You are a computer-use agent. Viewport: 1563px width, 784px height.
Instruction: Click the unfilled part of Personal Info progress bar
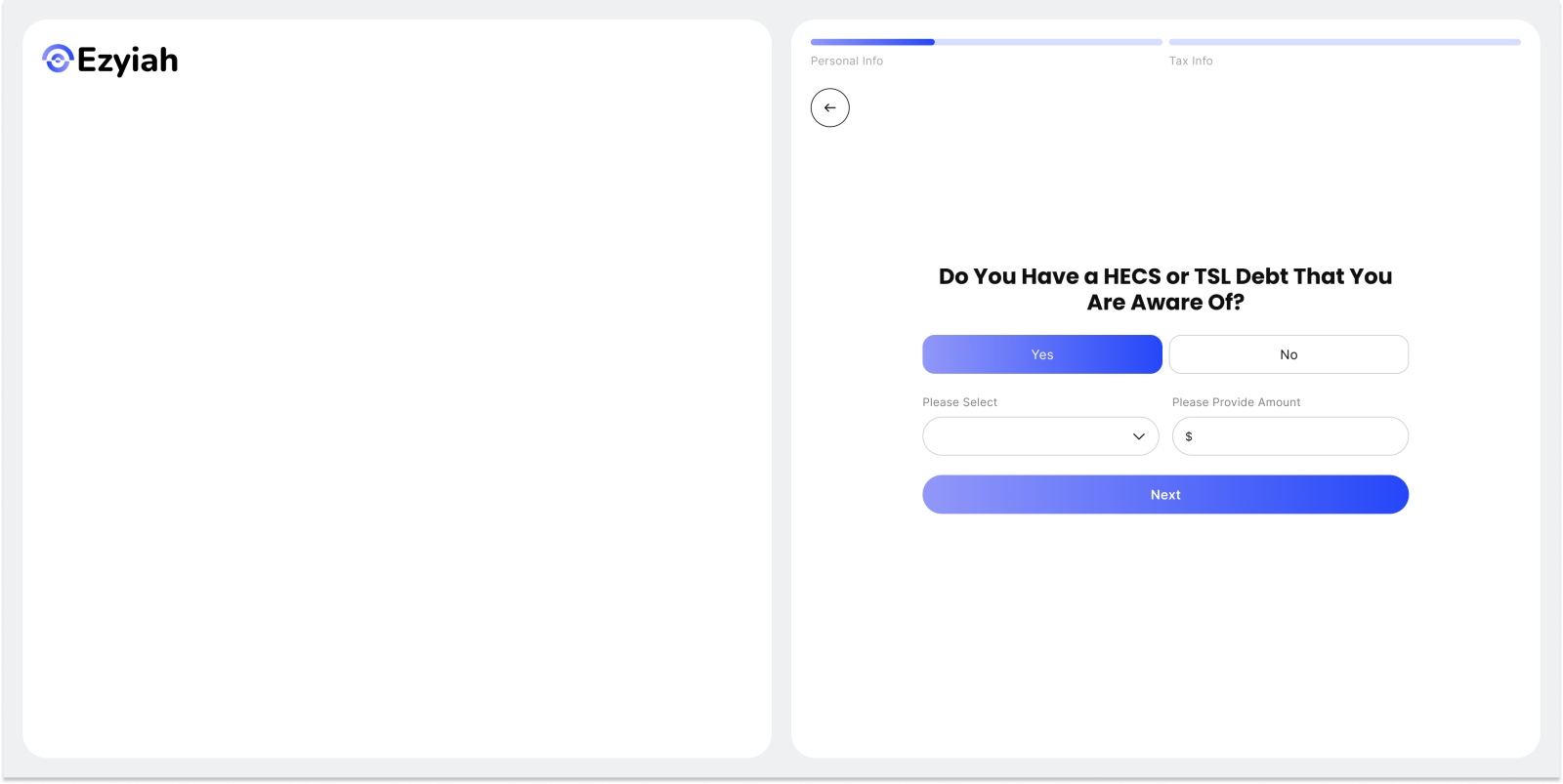(x=1048, y=42)
